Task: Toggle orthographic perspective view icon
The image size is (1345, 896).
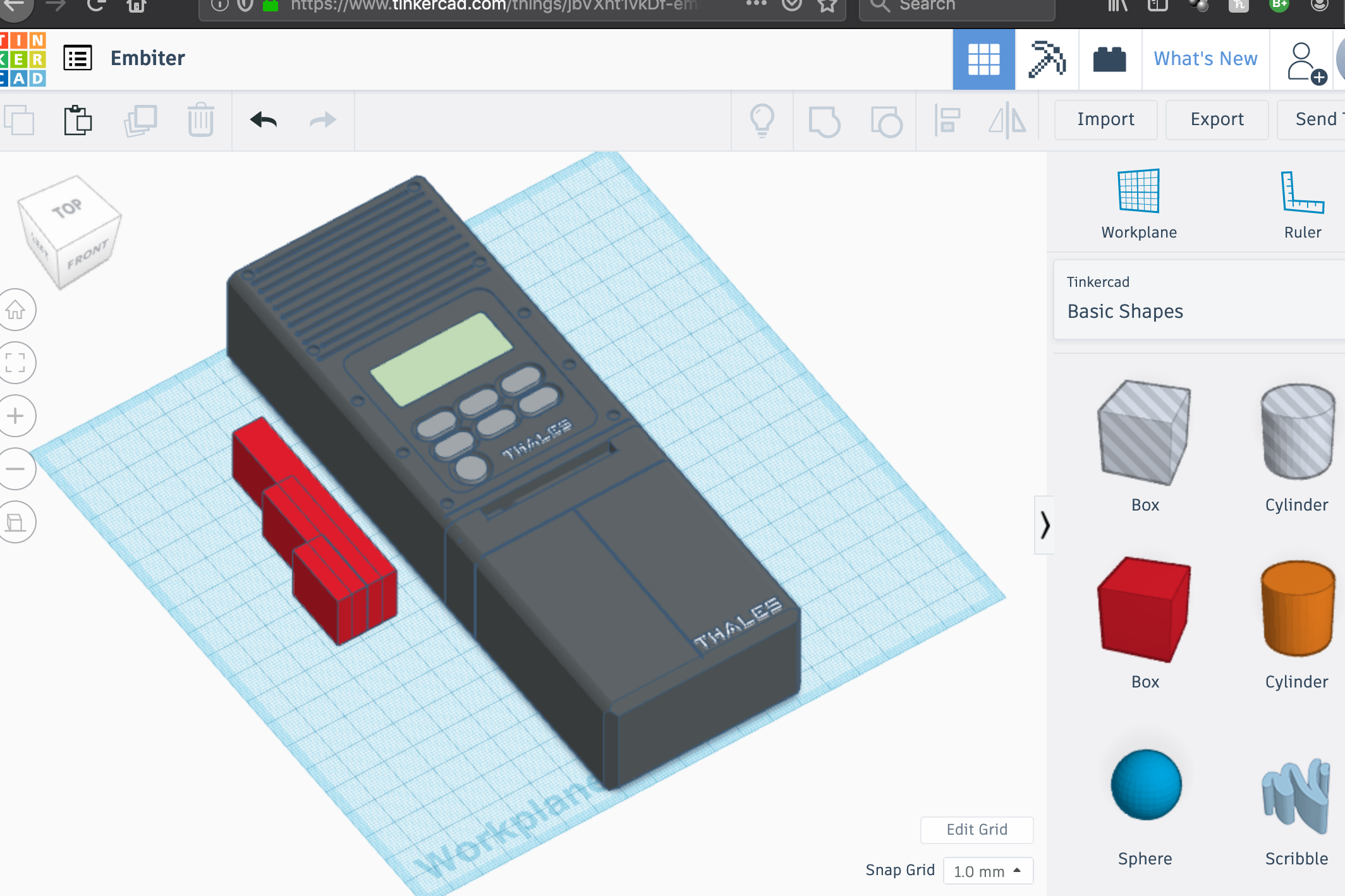Action: 16,522
